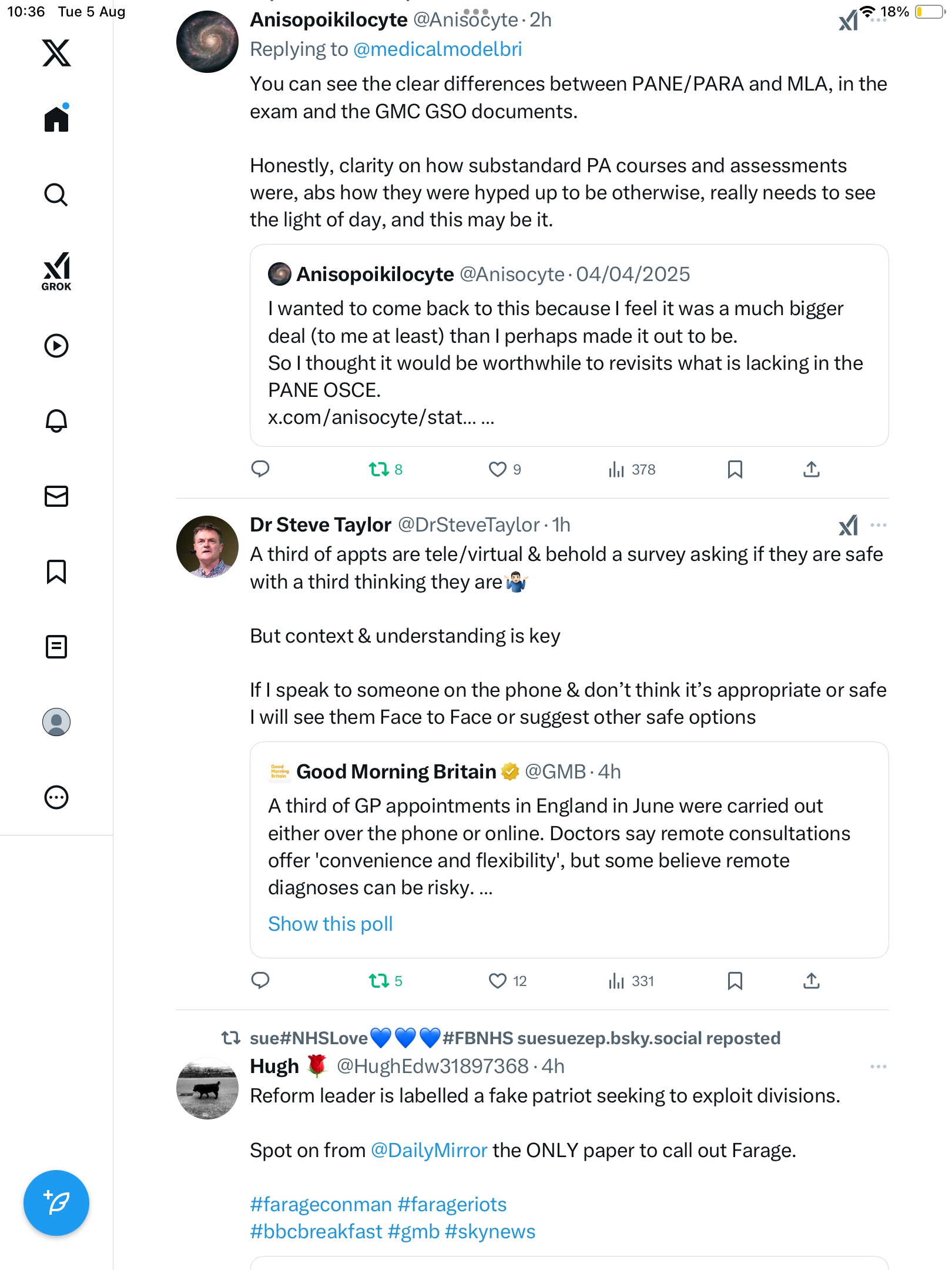Open more options on Dr Steve Taylor's post
Screen dimensions: 952x1270
coord(879,525)
